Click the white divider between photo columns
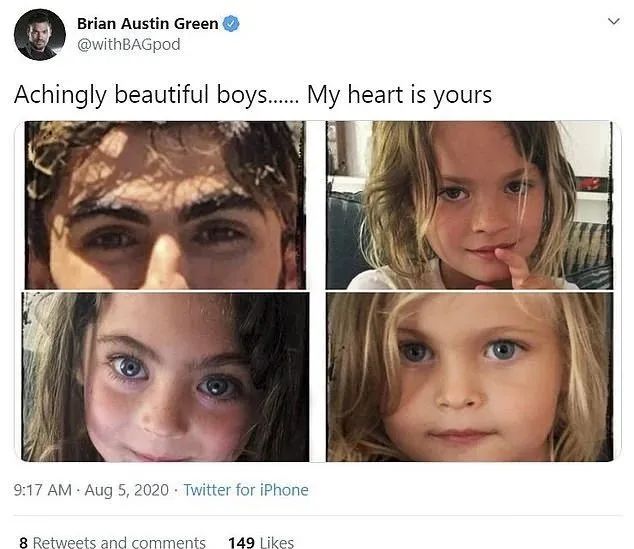The image size is (634, 549). click(x=317, y=291)
